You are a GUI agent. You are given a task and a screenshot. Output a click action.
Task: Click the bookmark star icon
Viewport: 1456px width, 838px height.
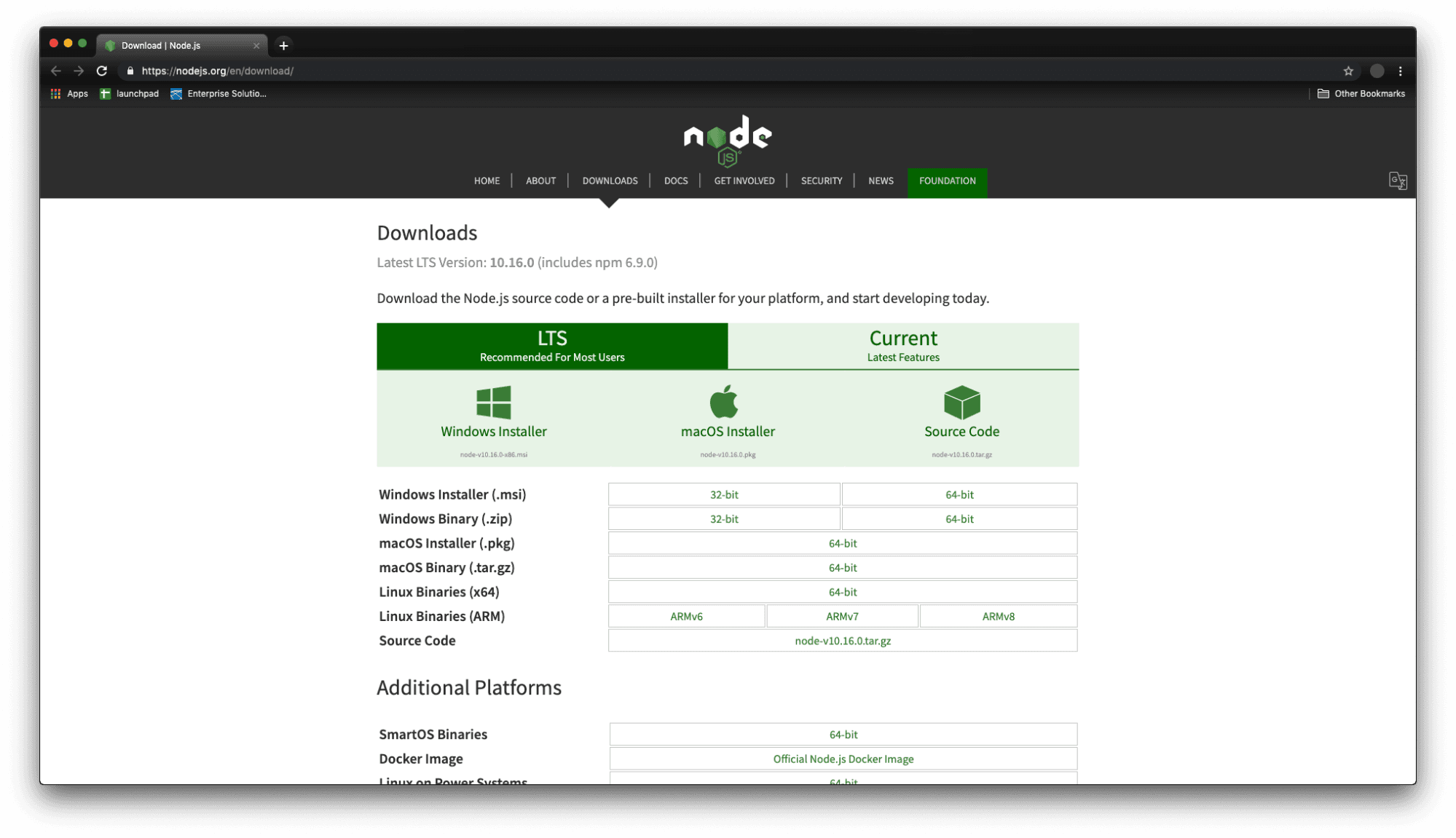[x=1349, y=70]
